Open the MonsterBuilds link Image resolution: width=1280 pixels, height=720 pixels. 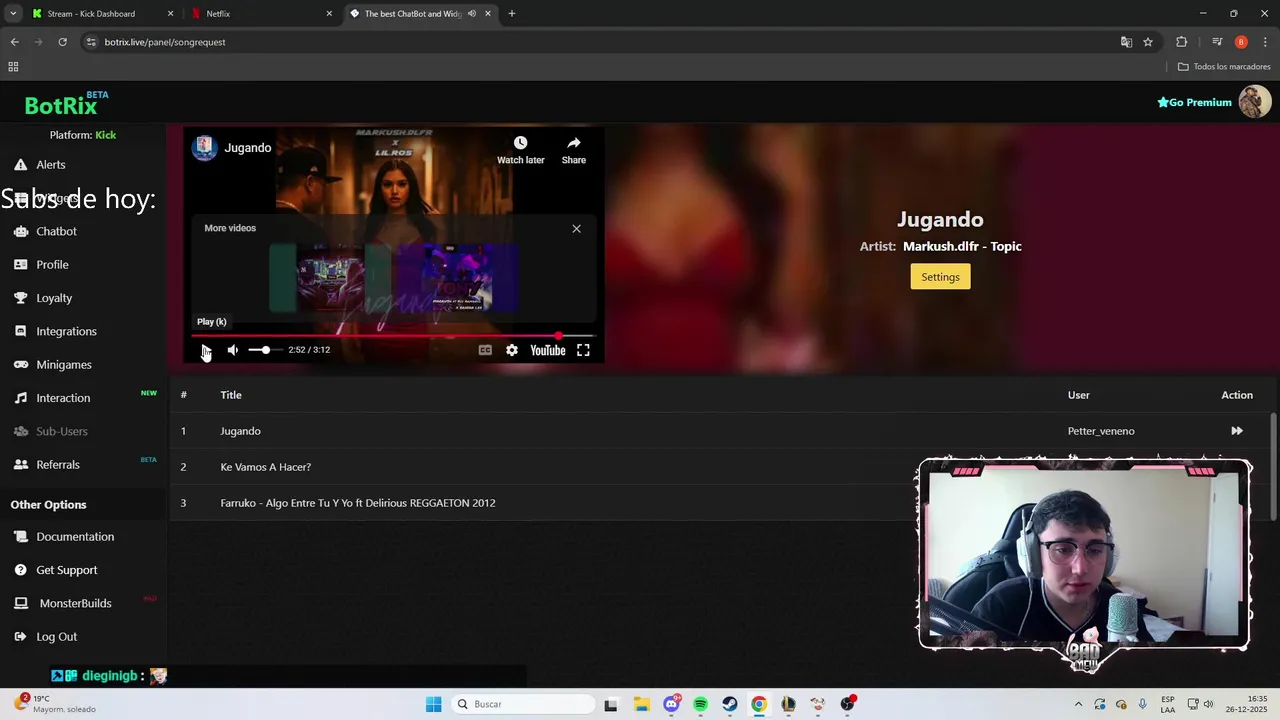tap(75, 603)
